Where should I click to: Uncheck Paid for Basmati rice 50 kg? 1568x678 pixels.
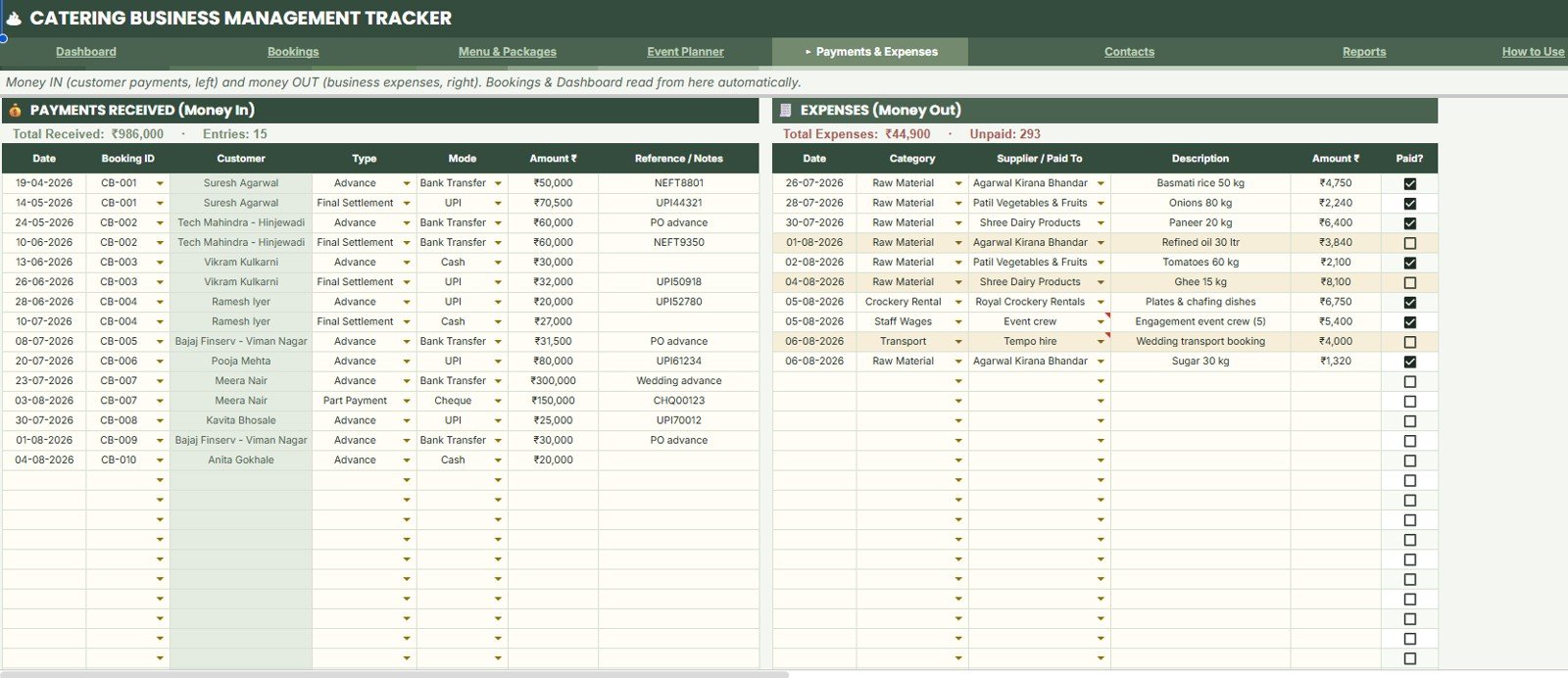(x=1409, y=183)
